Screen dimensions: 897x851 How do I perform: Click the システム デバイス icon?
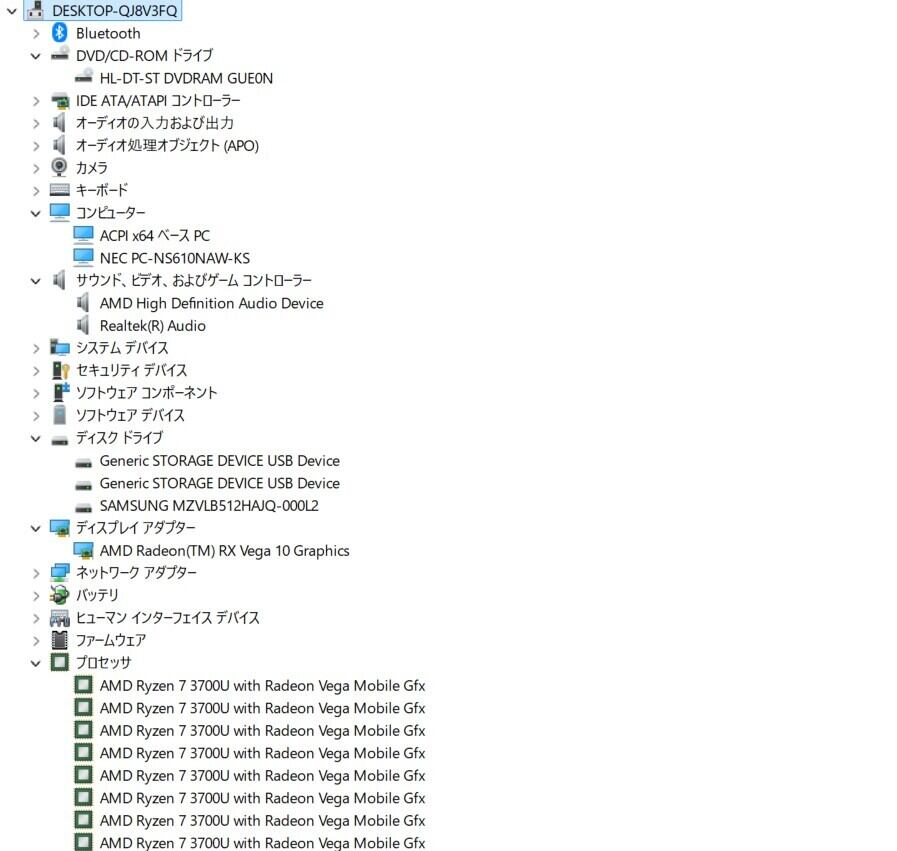tap(59, 347)
